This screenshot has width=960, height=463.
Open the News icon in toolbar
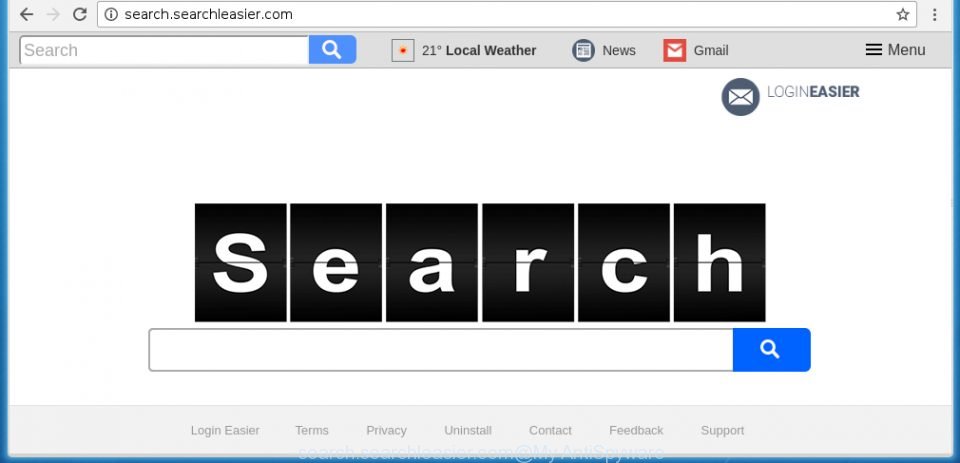(583, 50)
